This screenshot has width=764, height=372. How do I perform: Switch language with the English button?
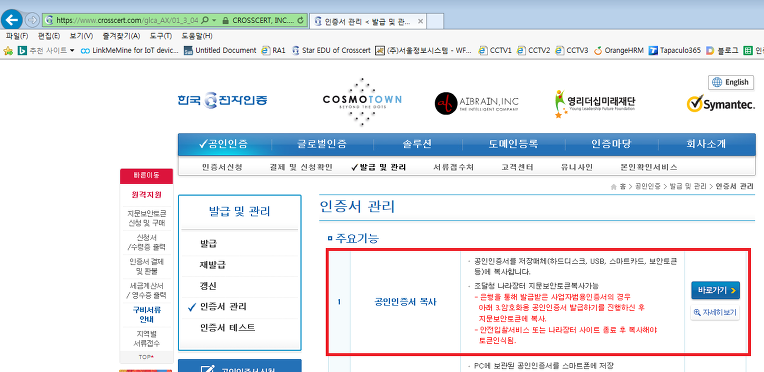(730, 82)
